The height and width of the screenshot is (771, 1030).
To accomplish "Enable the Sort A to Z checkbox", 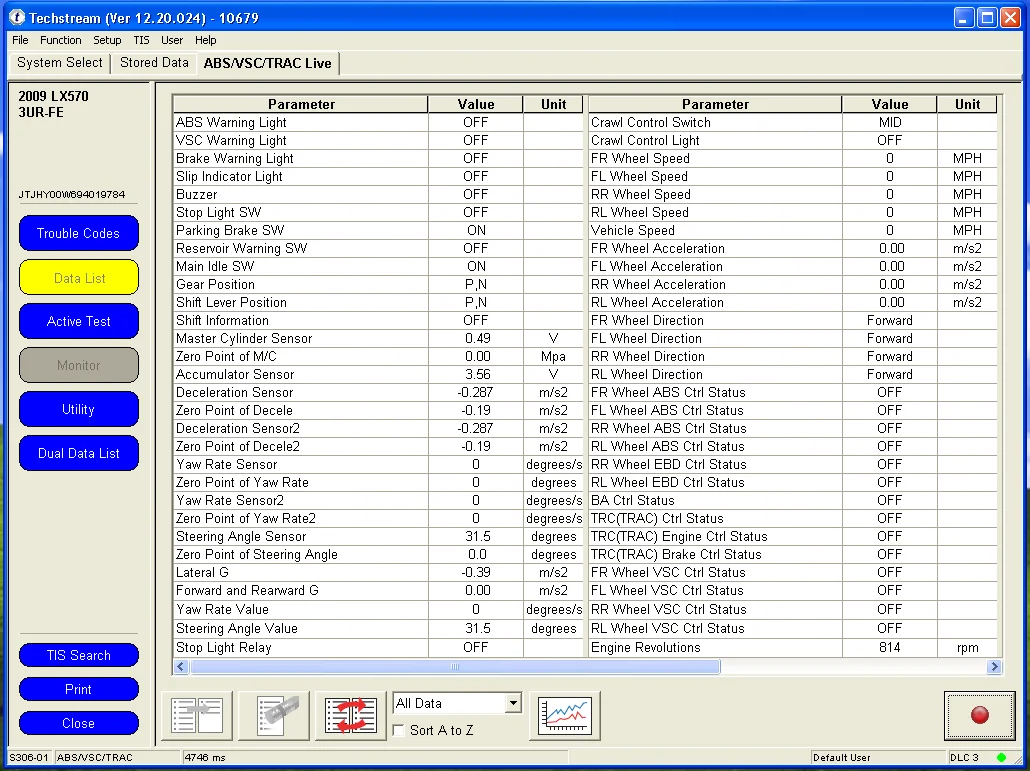I will (x=398, y=730).
